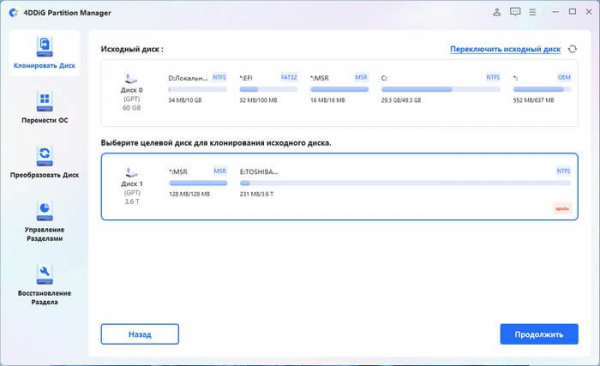
Task: Click the 3.6 T capacity text under Диск 1
Action: pos(132,202)
